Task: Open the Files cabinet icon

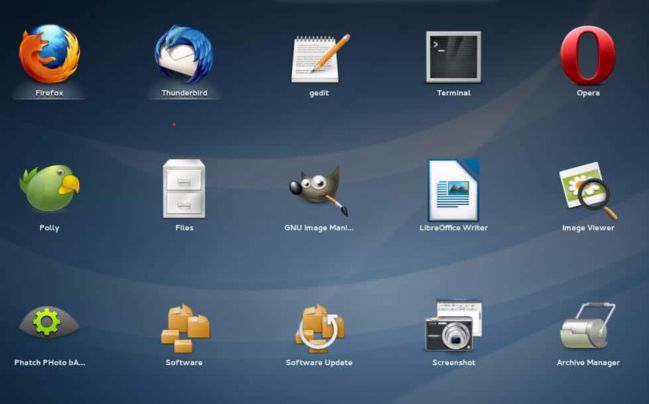Action: coord(184,189)
